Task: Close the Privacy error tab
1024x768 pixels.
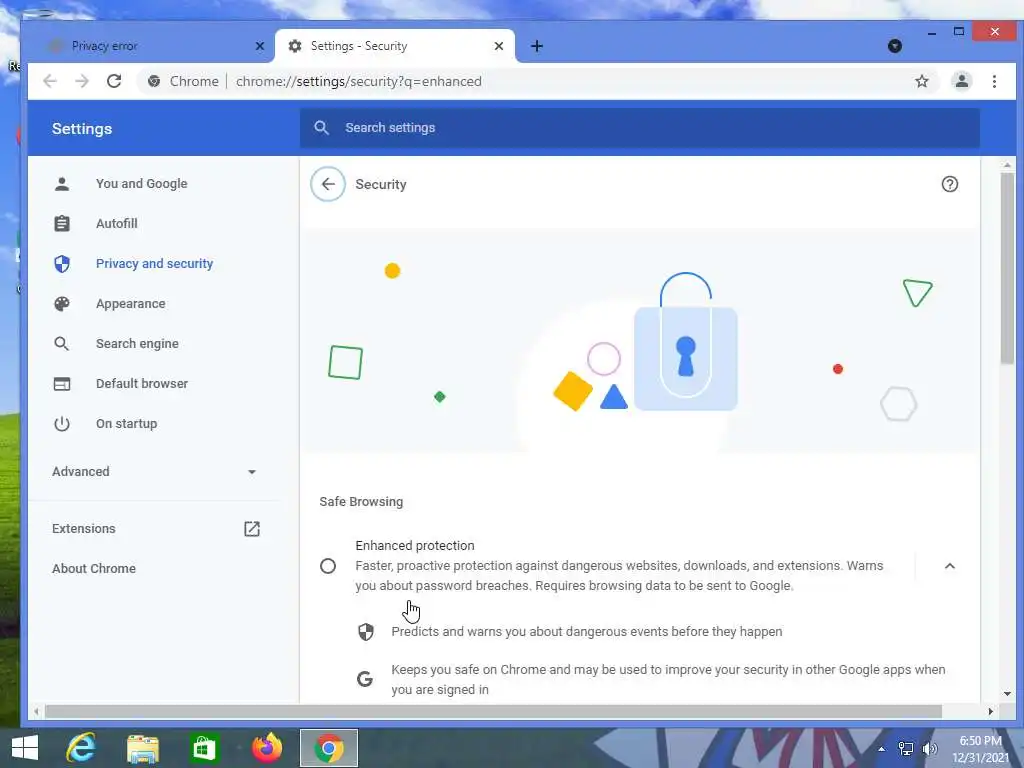Action: (x=259, y=46)
